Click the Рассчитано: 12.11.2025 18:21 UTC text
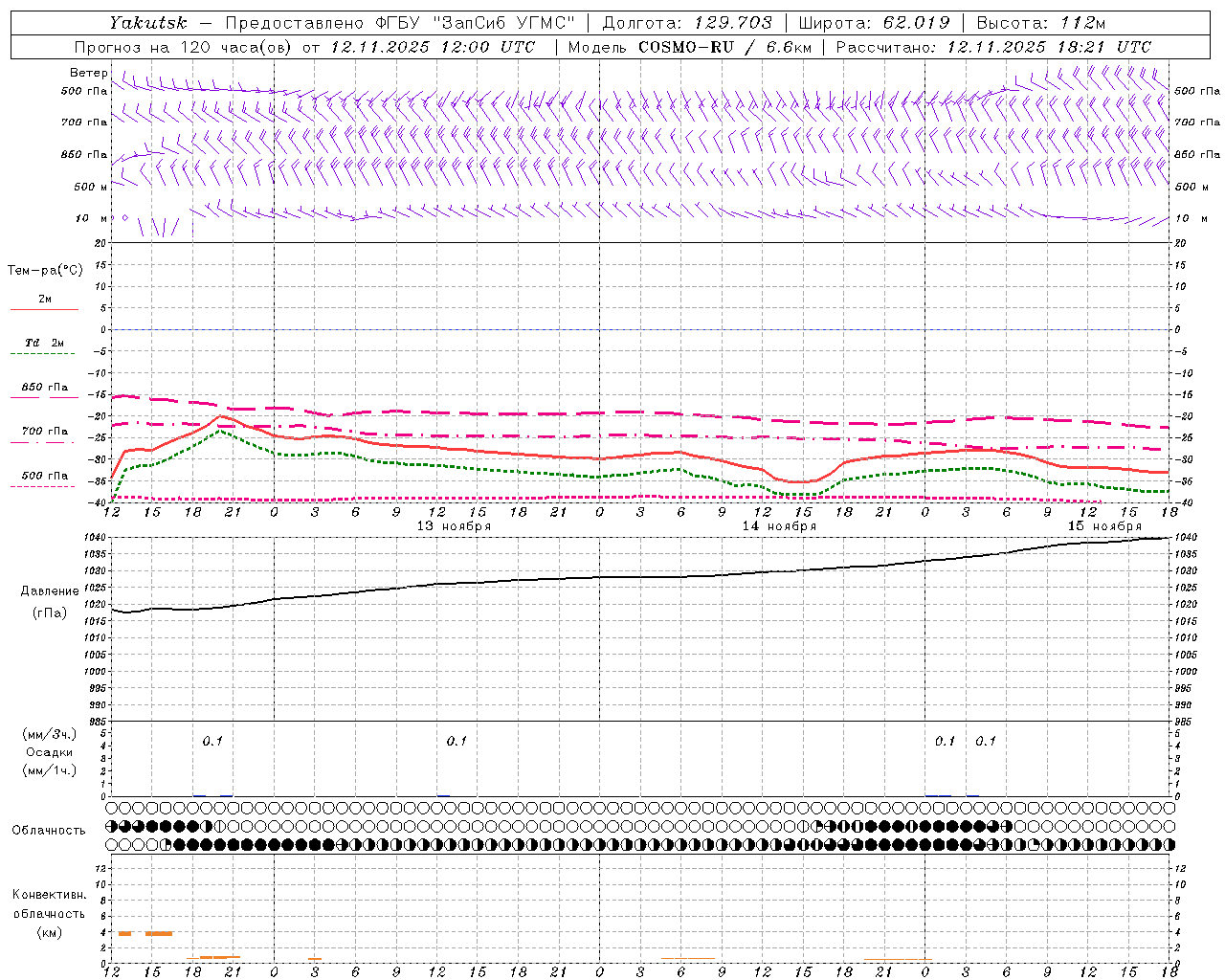This screenshot has width=1225, height=980. [993, 47]
